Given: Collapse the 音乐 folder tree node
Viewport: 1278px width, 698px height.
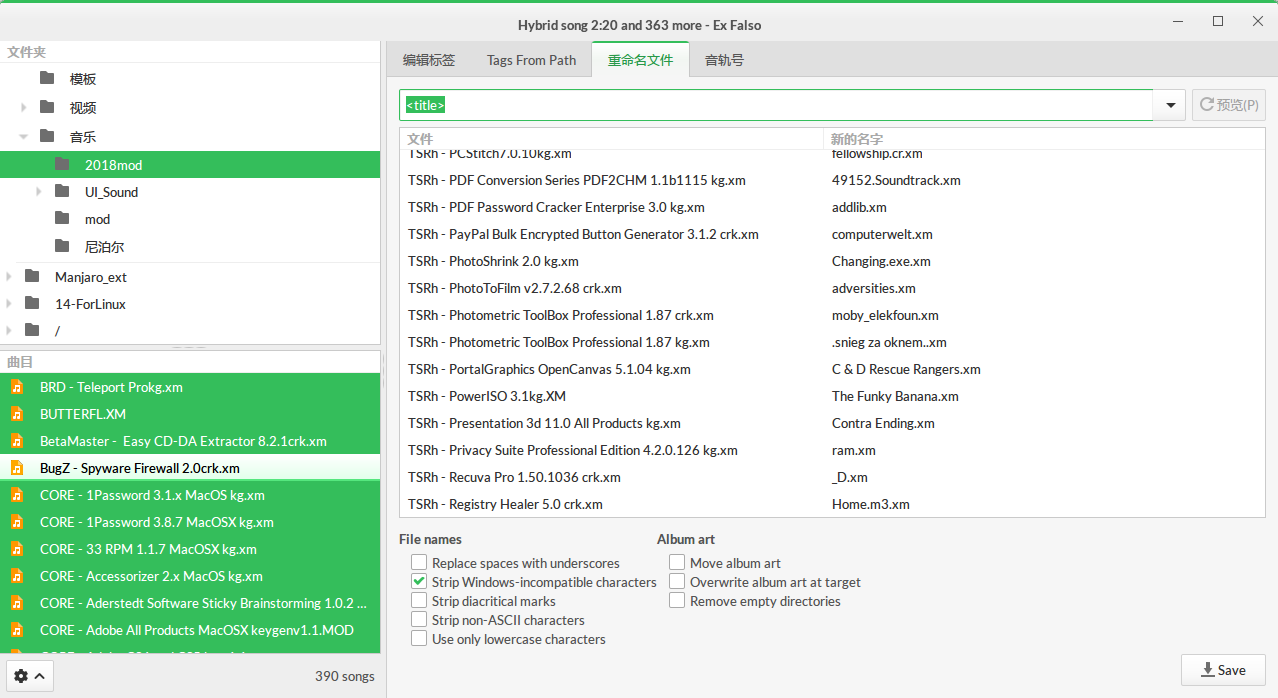Looking at the screenshot, I should (x=24, y=136).
